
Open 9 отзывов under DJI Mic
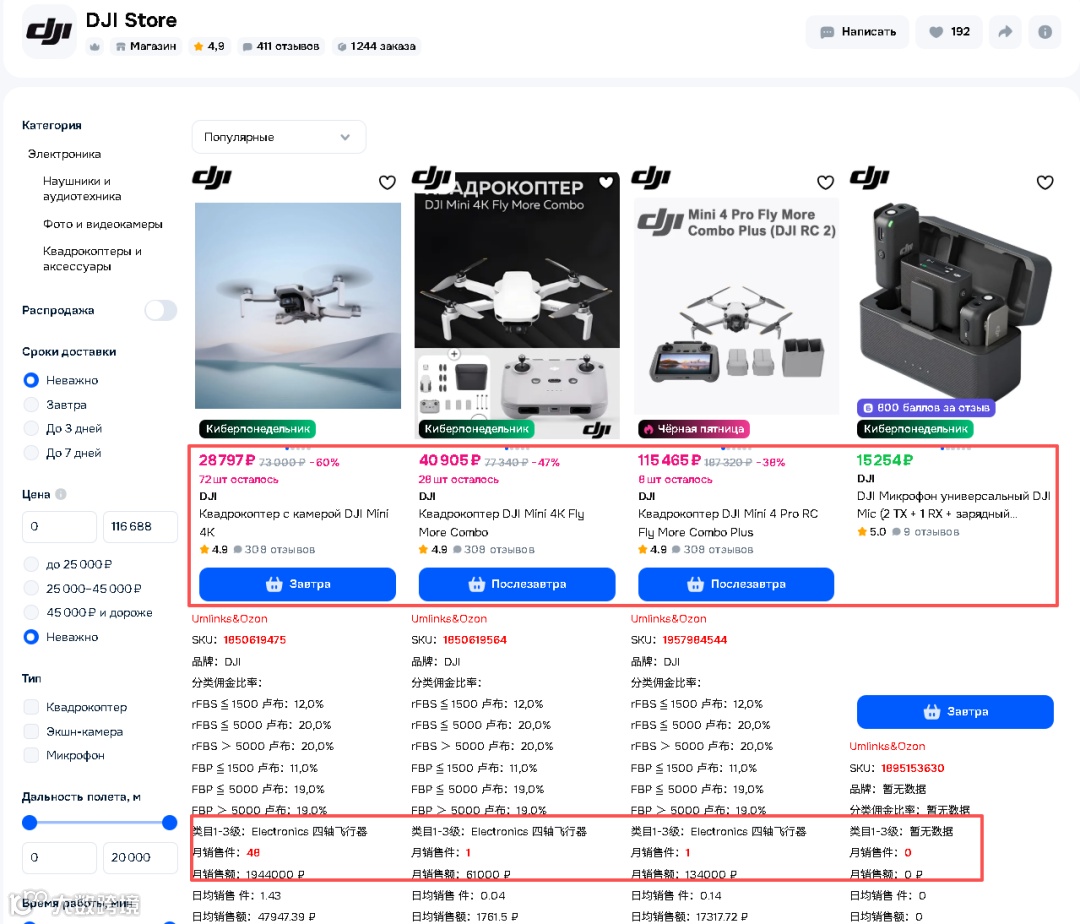[x=925, y=532]
